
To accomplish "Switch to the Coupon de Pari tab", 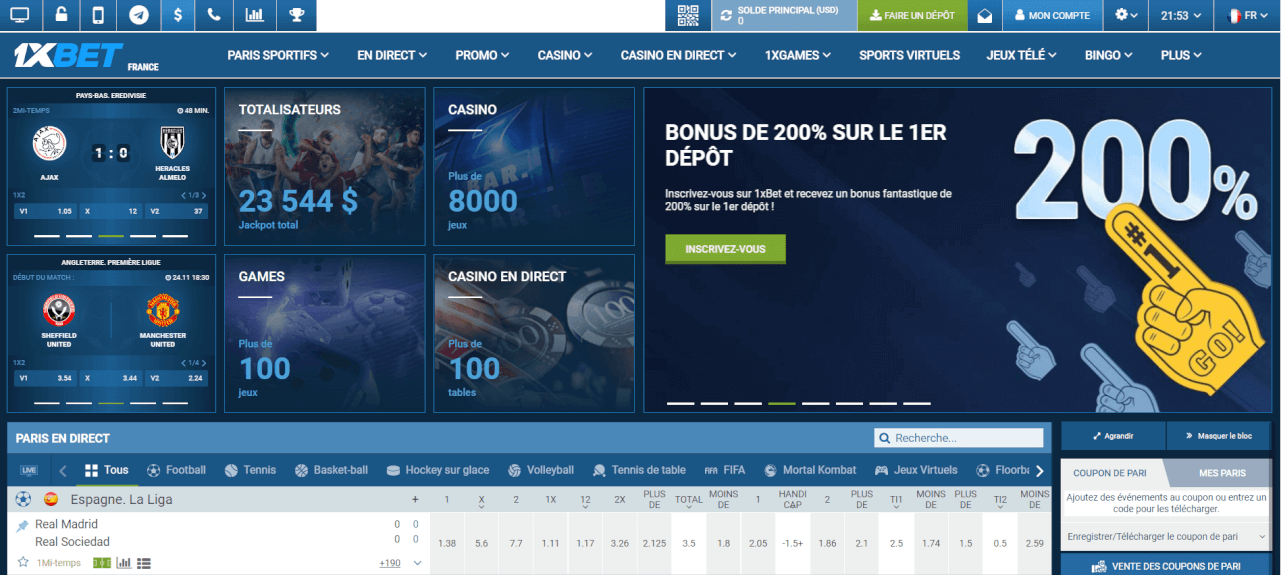I will (1109, 473).
